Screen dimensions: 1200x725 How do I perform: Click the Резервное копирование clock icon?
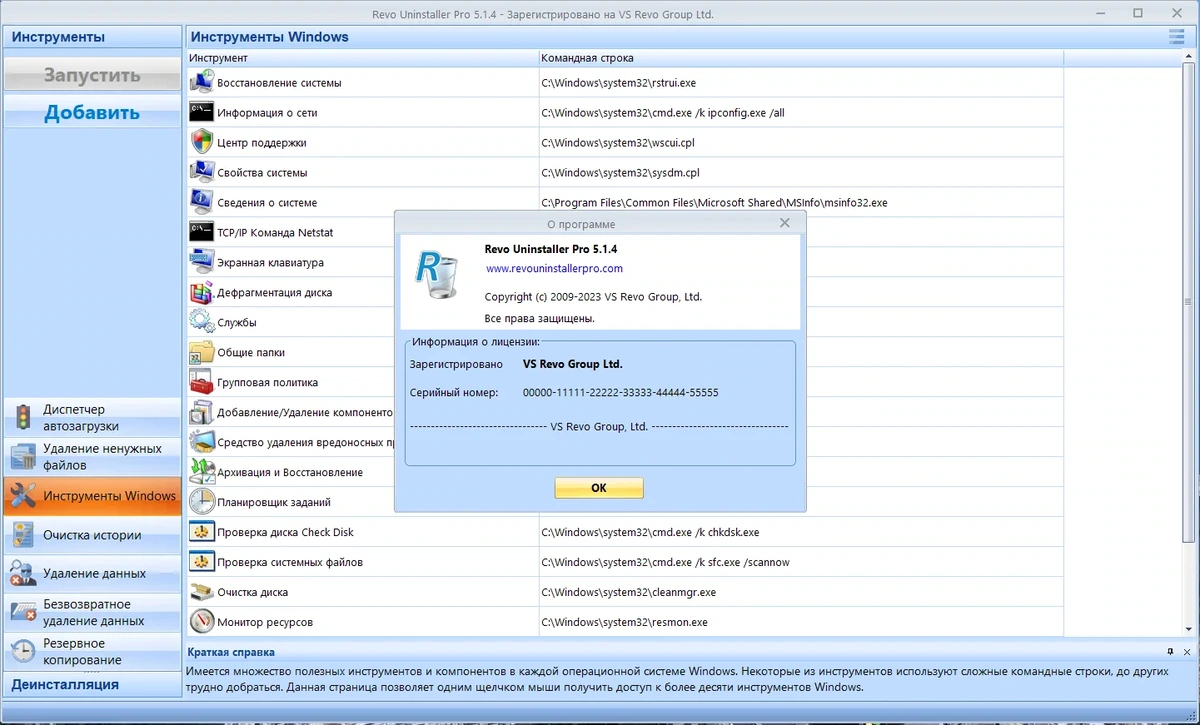[23, 652]
